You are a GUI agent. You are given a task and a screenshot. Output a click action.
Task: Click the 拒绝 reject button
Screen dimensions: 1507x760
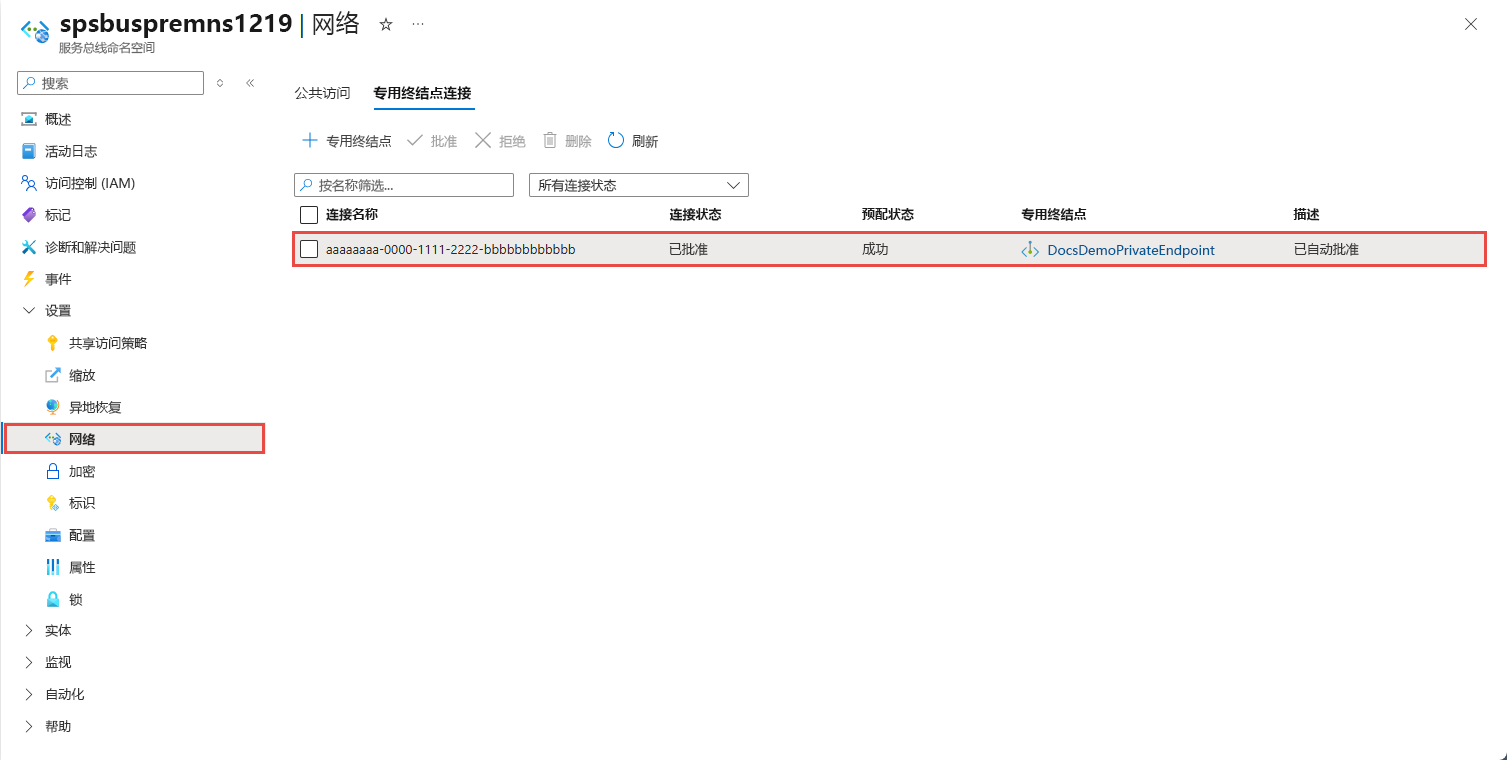point(500,141)
